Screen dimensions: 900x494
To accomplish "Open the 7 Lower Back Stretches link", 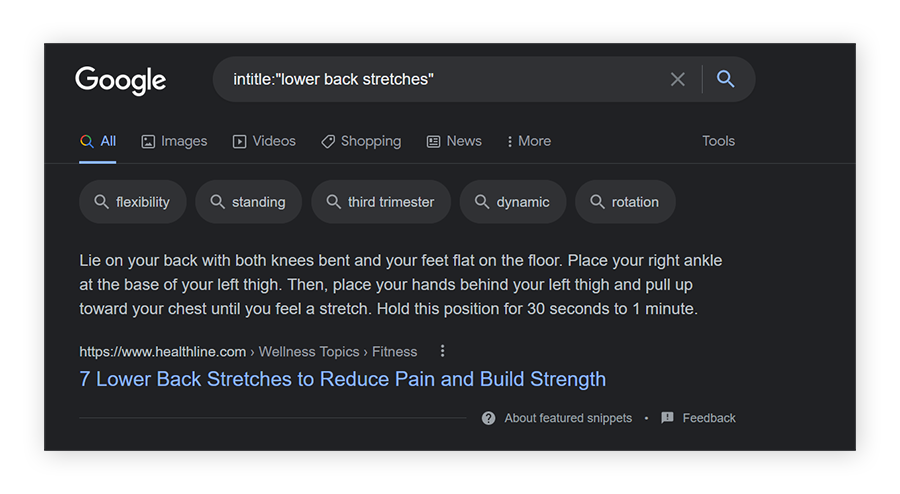I will pyautogui.click(x=343, y=379).
